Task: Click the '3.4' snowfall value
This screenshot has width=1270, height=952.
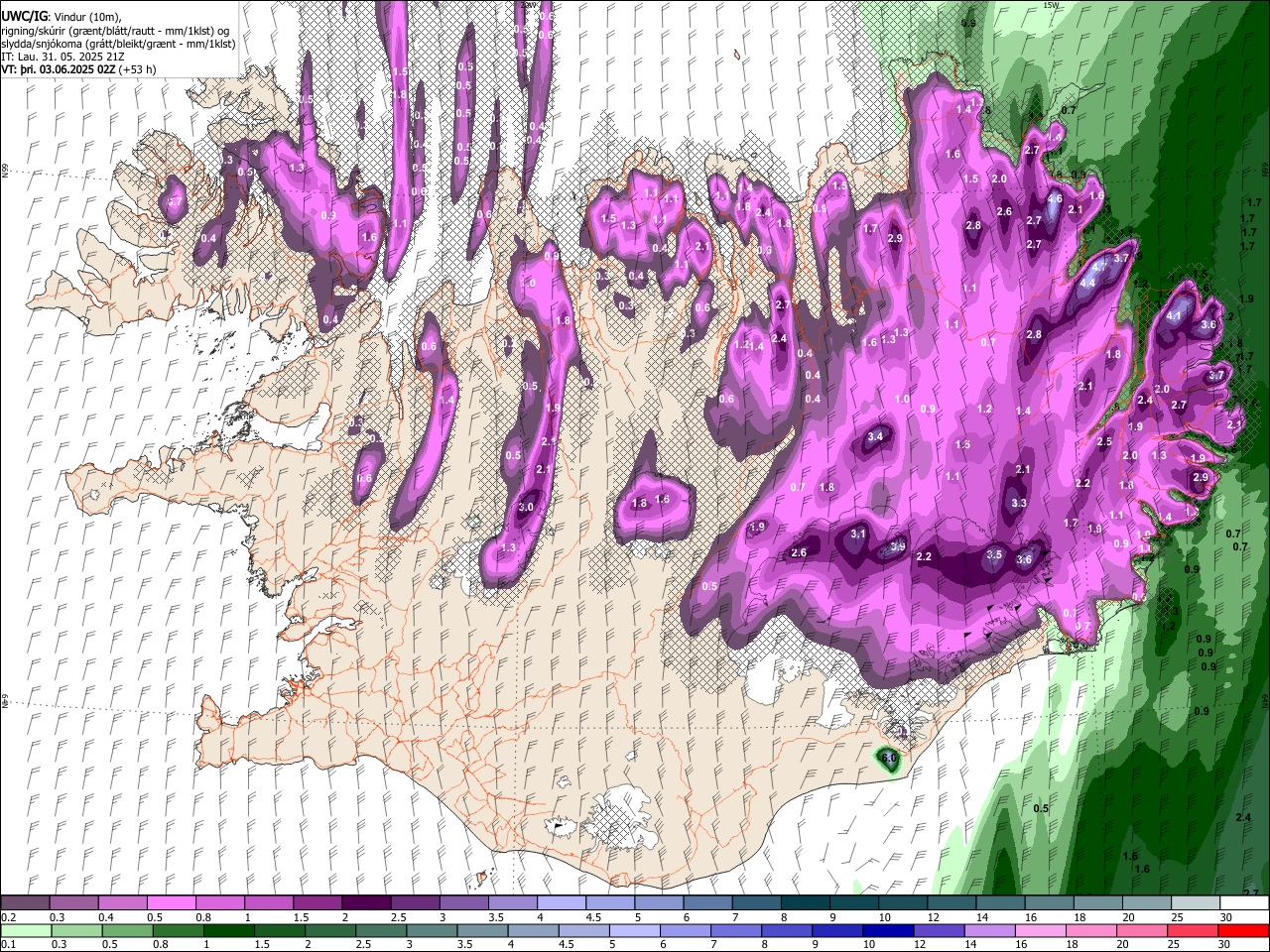Action: 875,437
